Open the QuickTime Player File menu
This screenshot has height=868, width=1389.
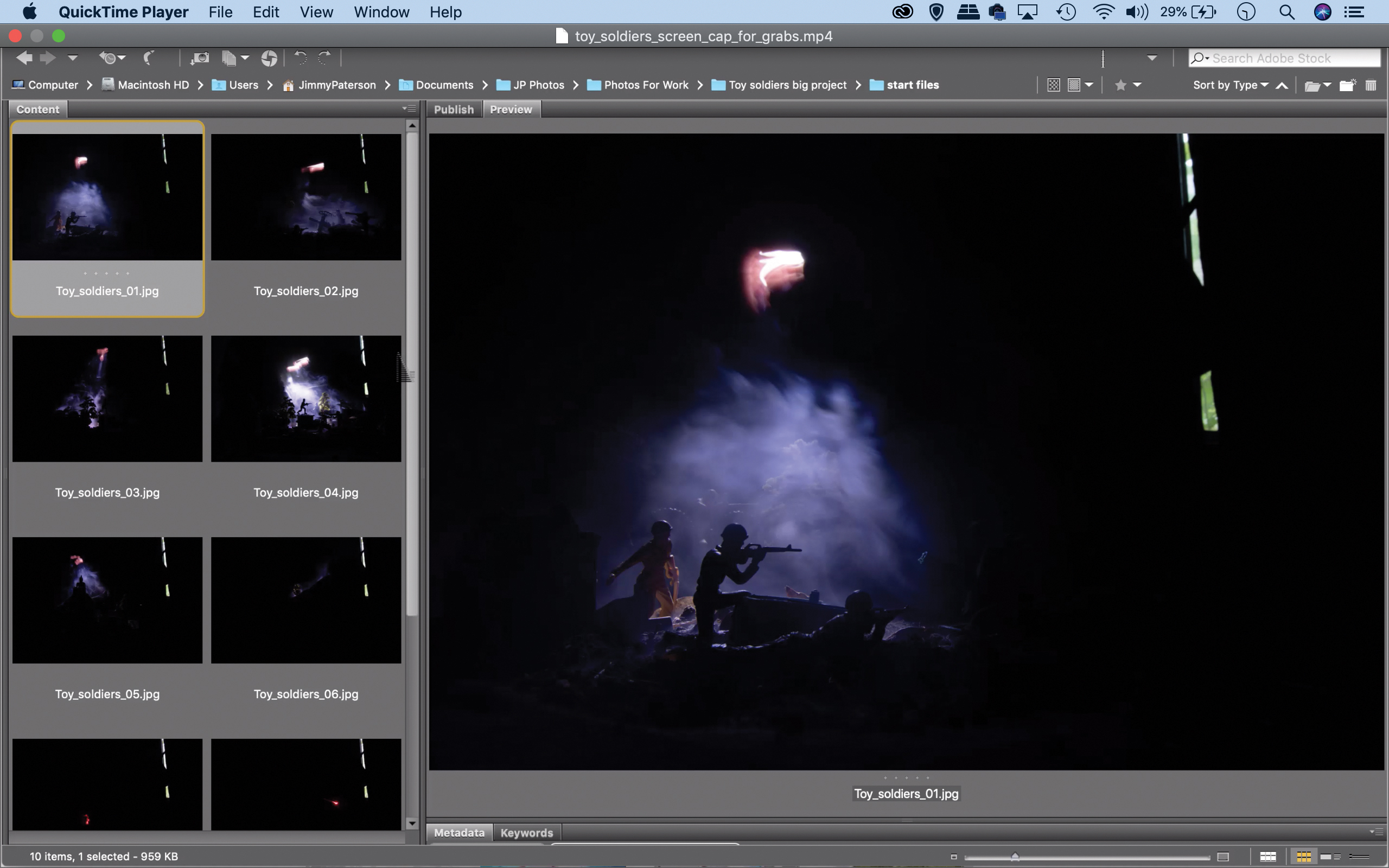coord(220,12)
